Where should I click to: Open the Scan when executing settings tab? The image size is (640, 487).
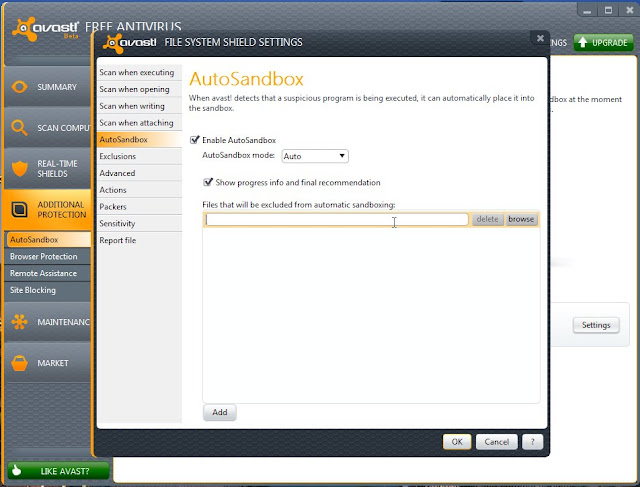click(x=140, y=72)
